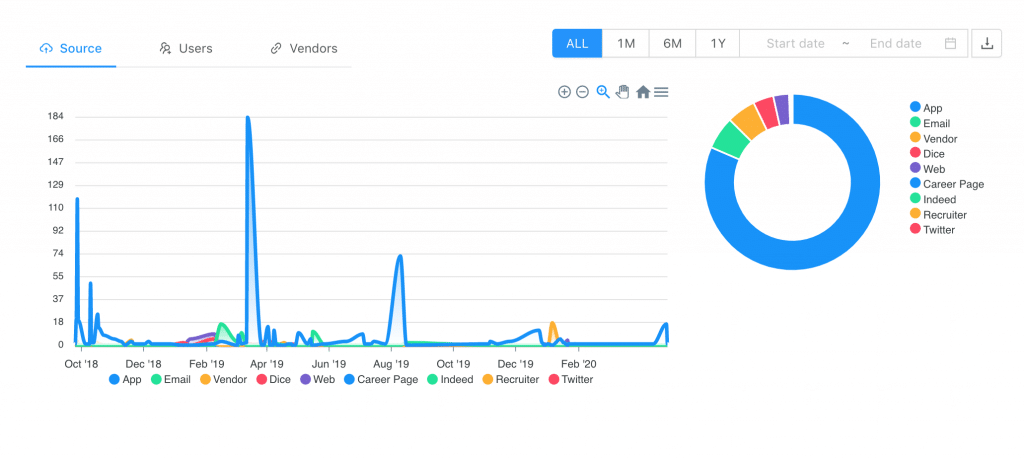This screenshot has width=1024, height=459.
Task: Click the 184 peak in line chart
Action: pyautogui.click(x=248, y=118)
